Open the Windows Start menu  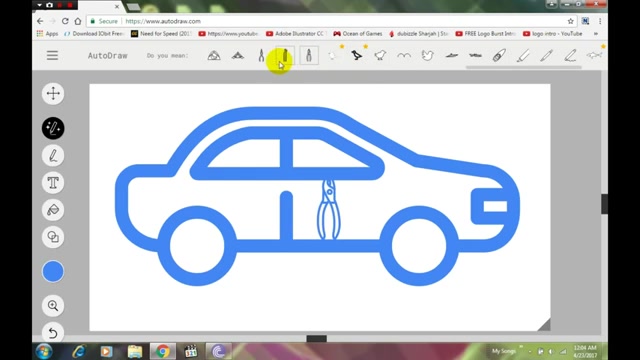tap(44, 351)
